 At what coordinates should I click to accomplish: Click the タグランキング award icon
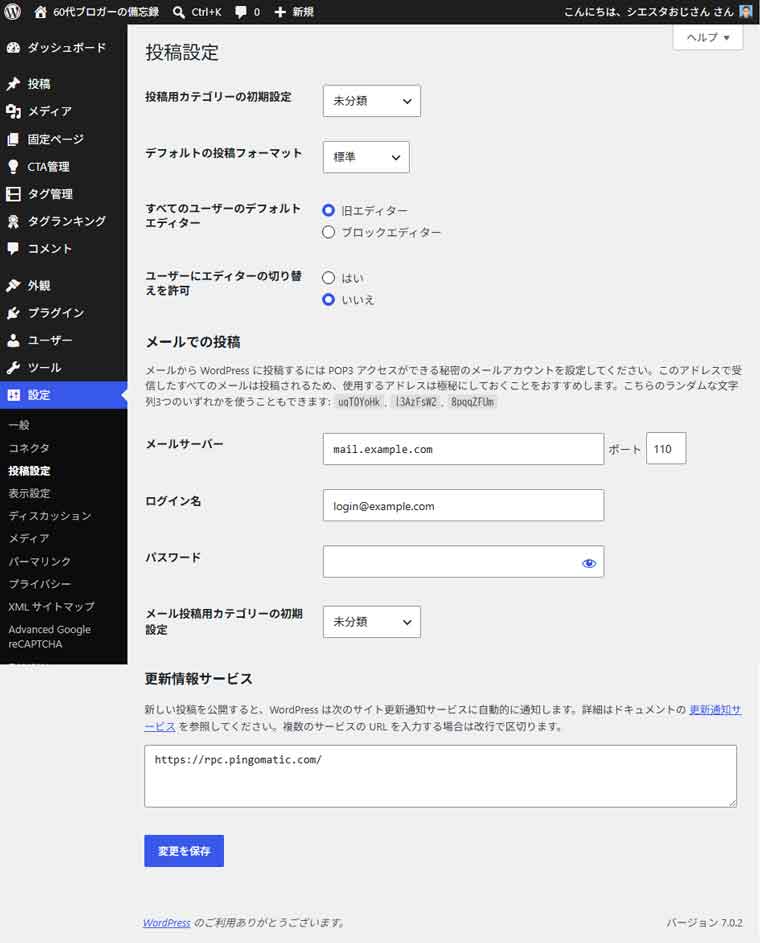tap(13, 221)
